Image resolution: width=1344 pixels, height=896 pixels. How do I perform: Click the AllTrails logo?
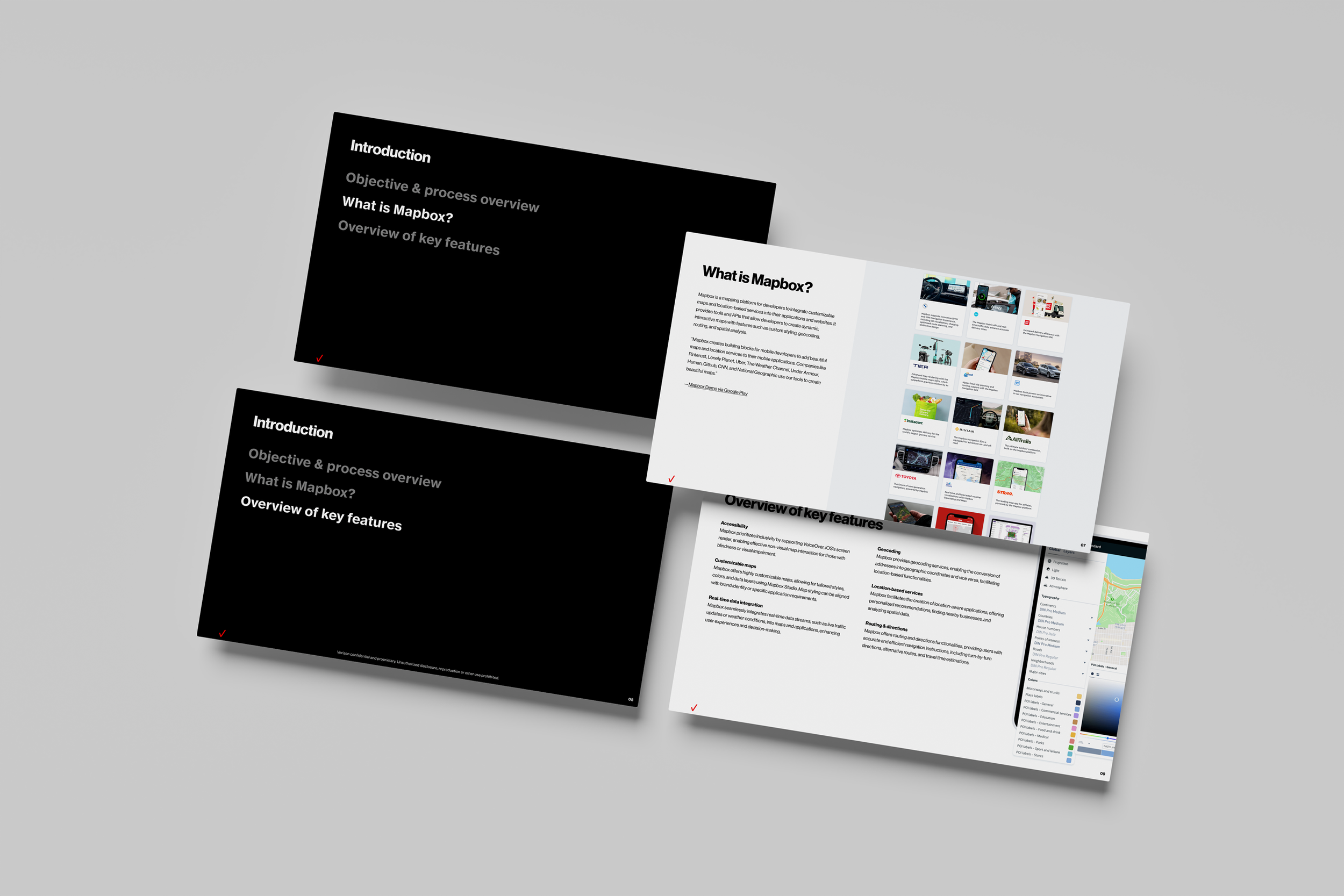(x=1018, y=440)
